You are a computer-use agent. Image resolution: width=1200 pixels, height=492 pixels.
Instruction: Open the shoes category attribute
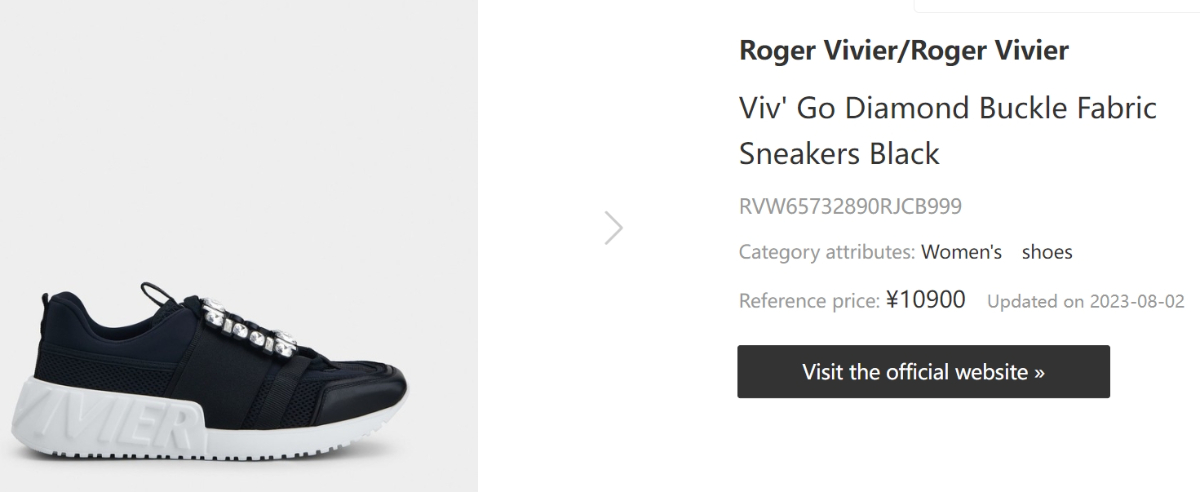1047,252
